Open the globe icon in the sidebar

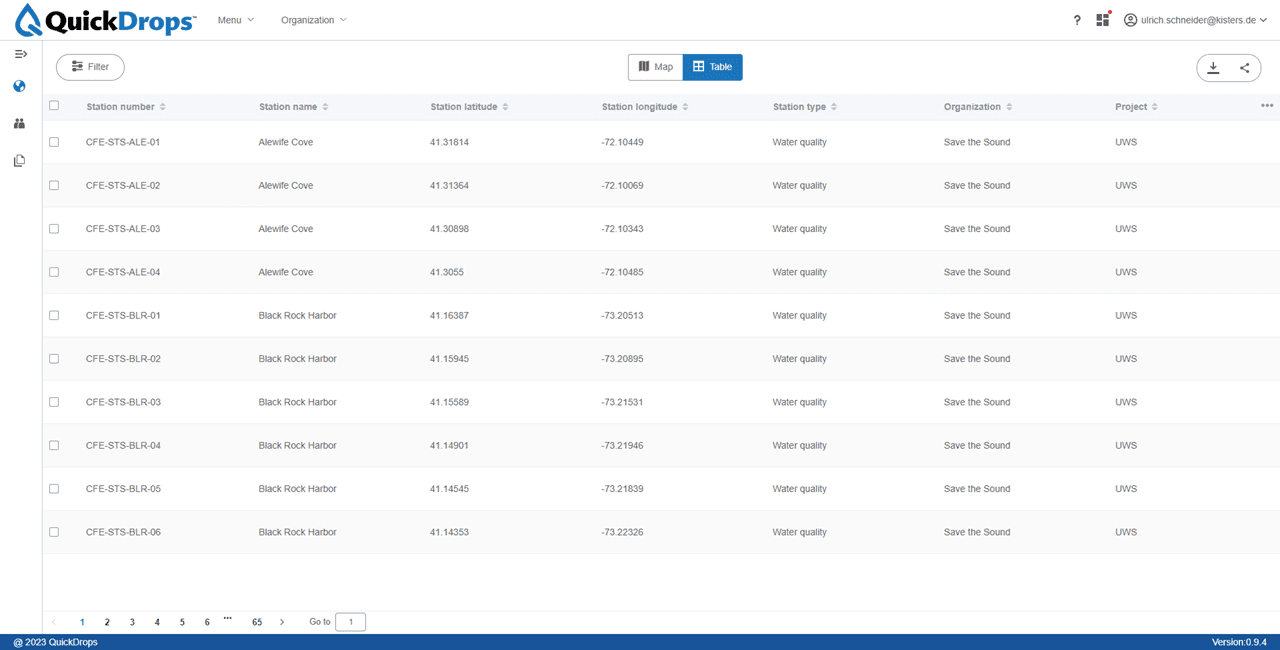tap(19, 87)
